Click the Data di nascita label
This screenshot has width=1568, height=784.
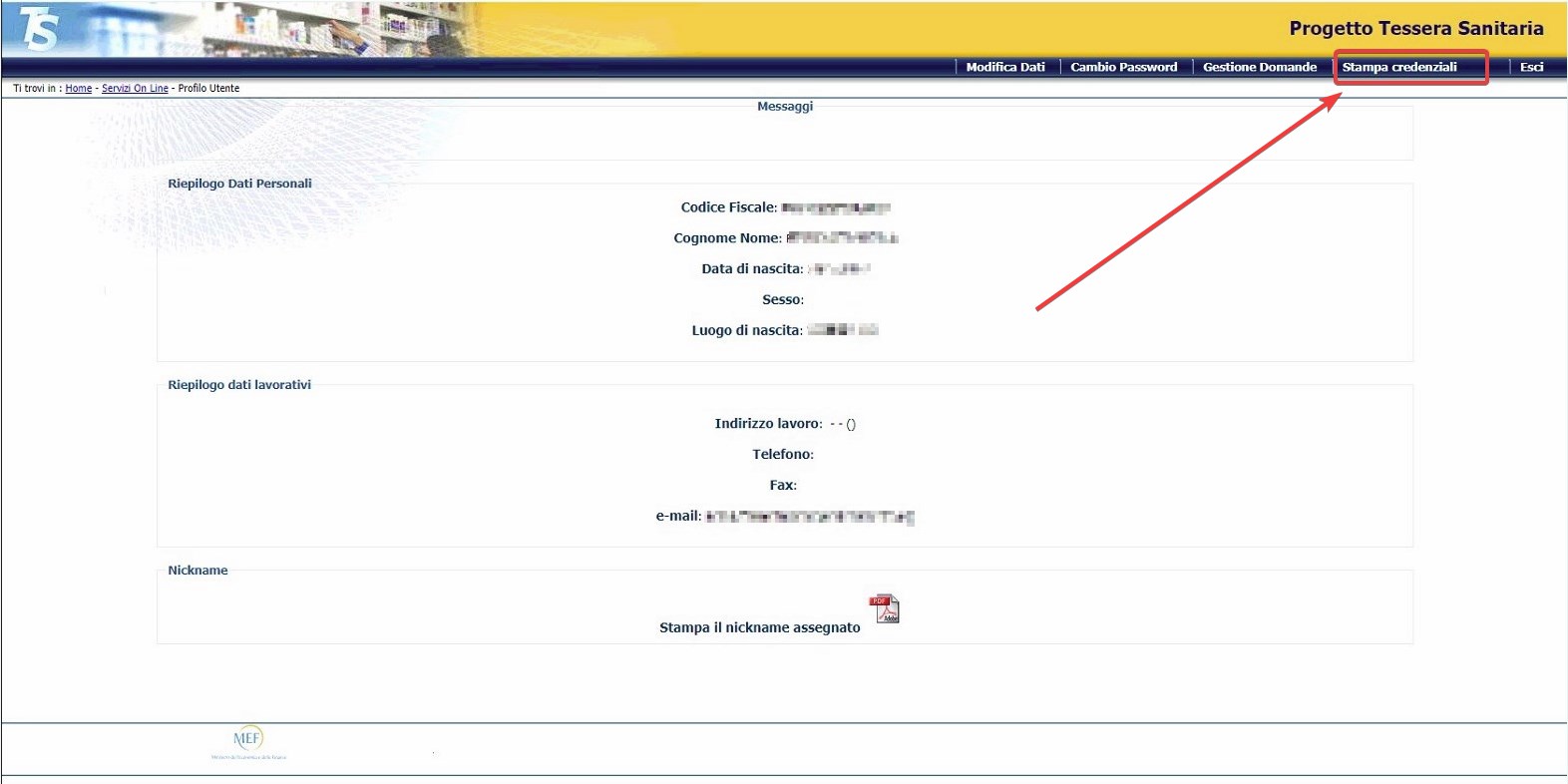pyautogui.click(x=752, y=269)
